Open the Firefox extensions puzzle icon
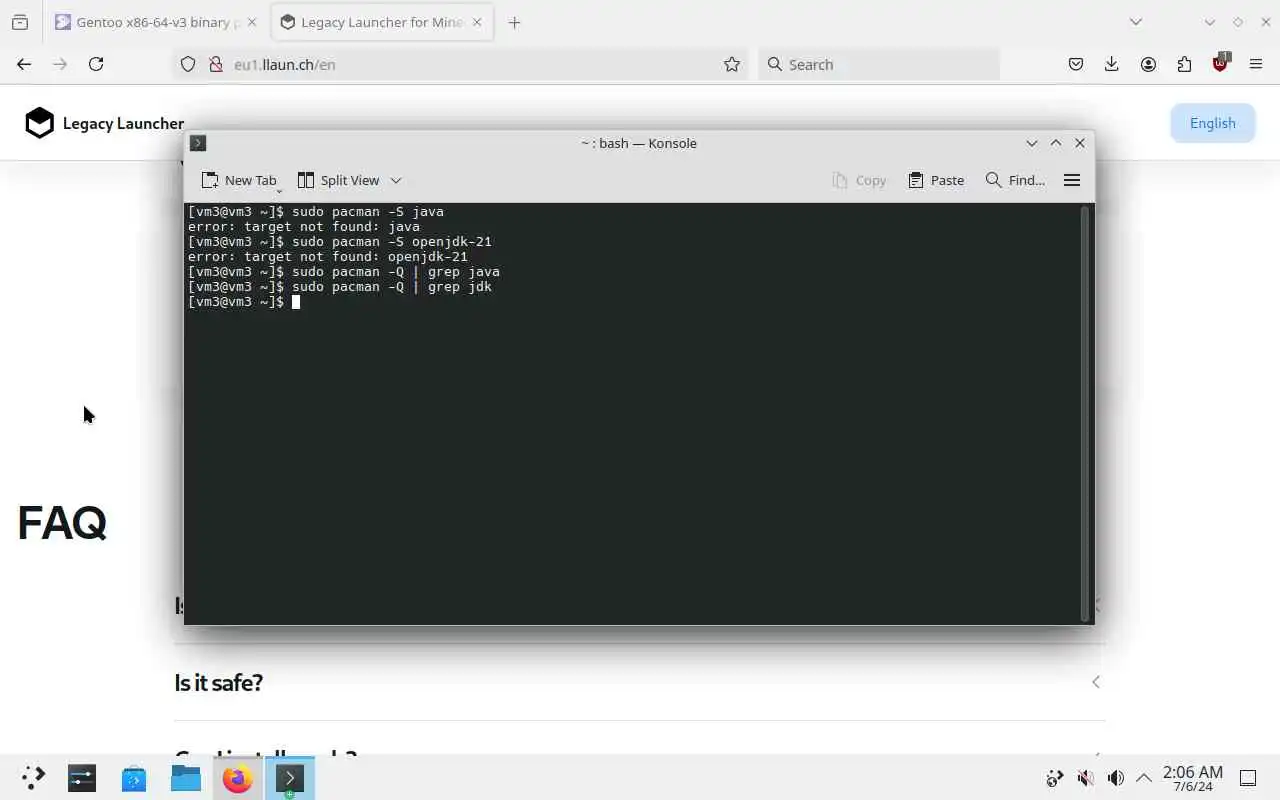The width and height of the screenshot is (1280, 800). point(1184,64)
